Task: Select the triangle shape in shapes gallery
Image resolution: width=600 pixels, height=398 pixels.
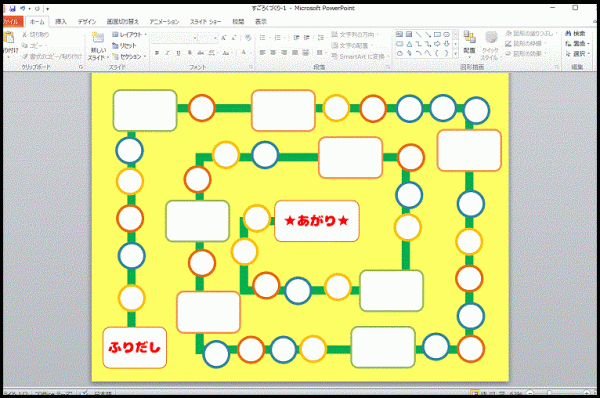Action: tap(409, 44)
